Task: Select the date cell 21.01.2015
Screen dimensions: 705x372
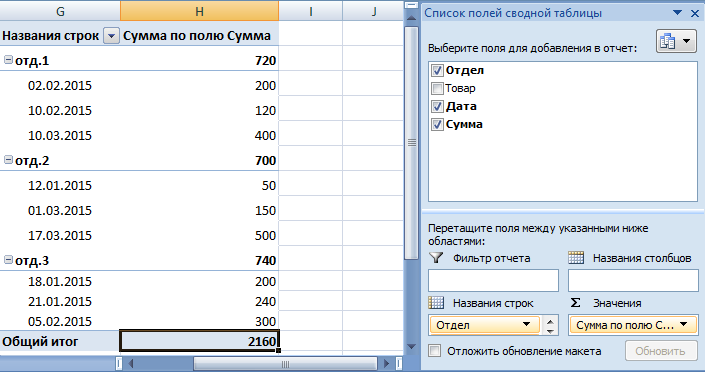Action: 60,301
